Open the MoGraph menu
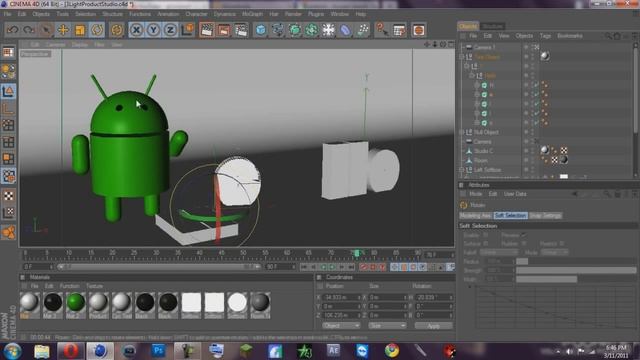This screenshot has width=640, height=360. coord(253,14)
